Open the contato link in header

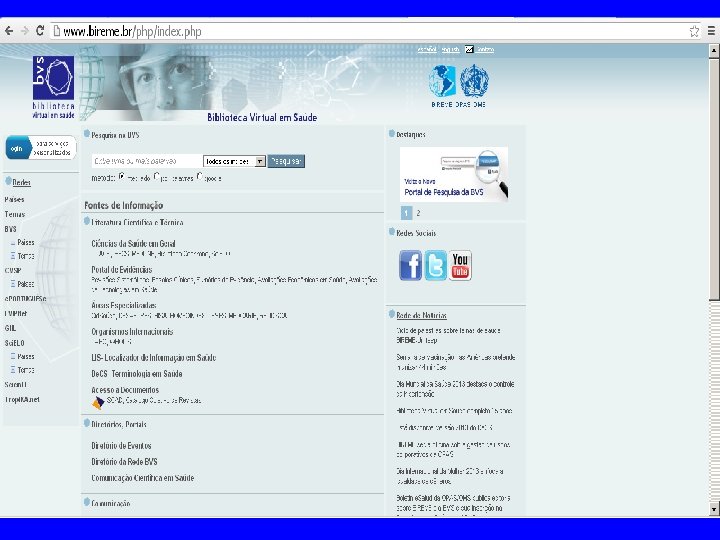[485, 49]
